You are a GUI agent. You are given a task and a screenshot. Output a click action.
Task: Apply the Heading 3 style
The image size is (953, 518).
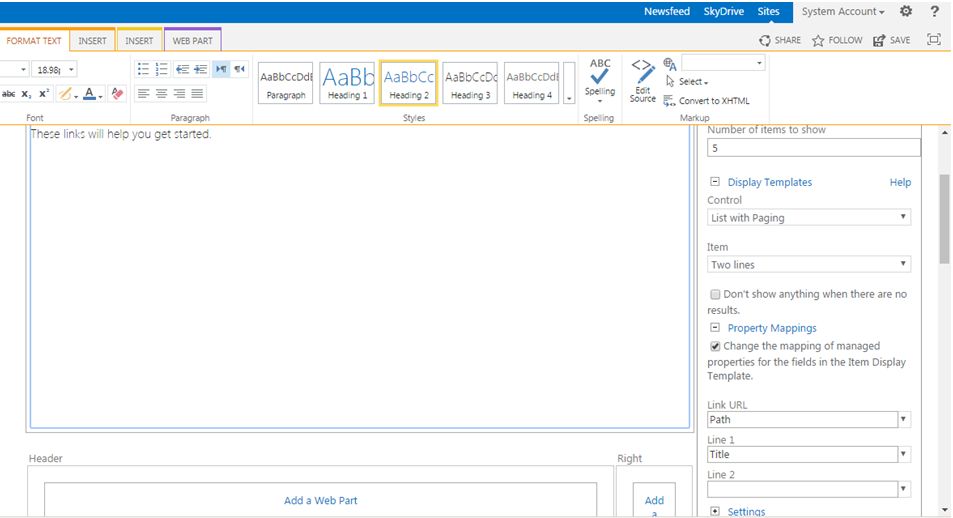[470, 83]
